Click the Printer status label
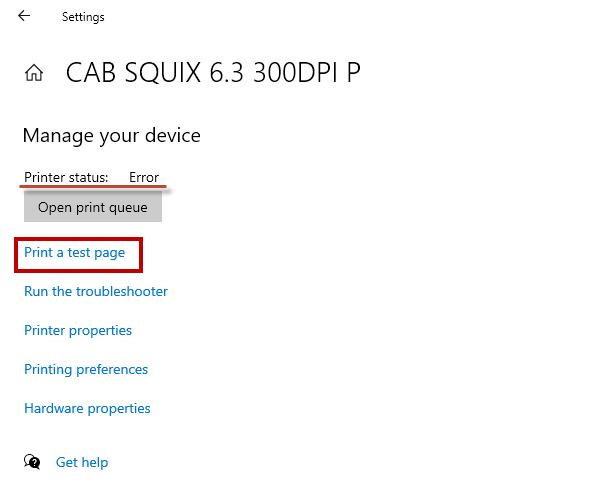605x484 pixels. (66, 178)
